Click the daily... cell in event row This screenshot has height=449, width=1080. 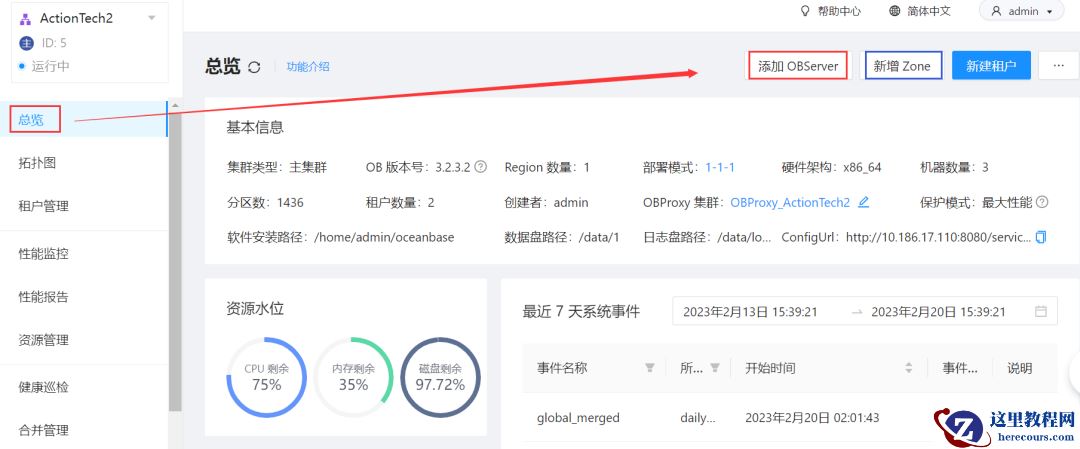pyautogui.click(x=697, y=418)
